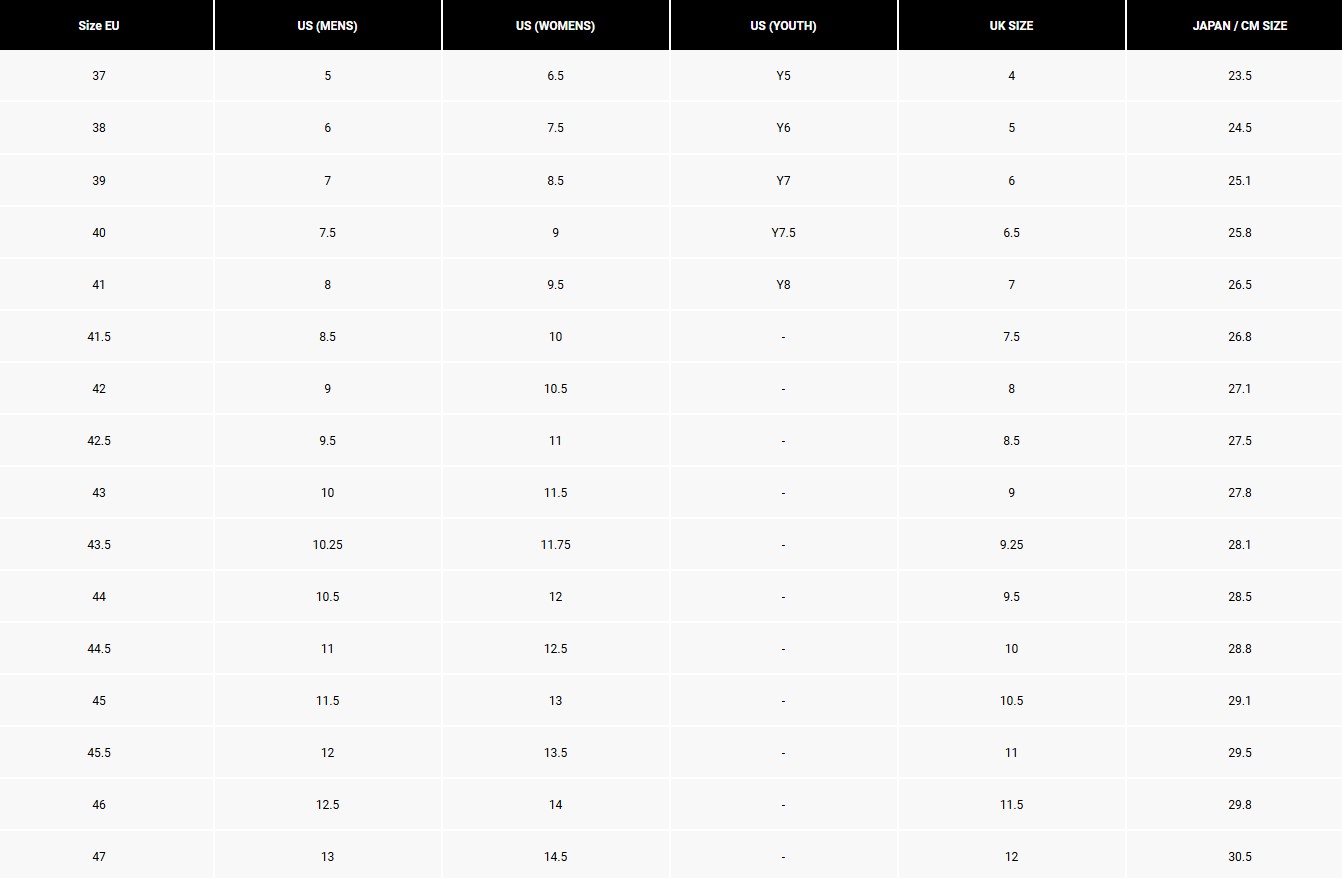Screen dimensions: 1342x878
Task: Select the 23.5 Japan CM cell
Action: pyautogui.click(x=1239, y=76)
